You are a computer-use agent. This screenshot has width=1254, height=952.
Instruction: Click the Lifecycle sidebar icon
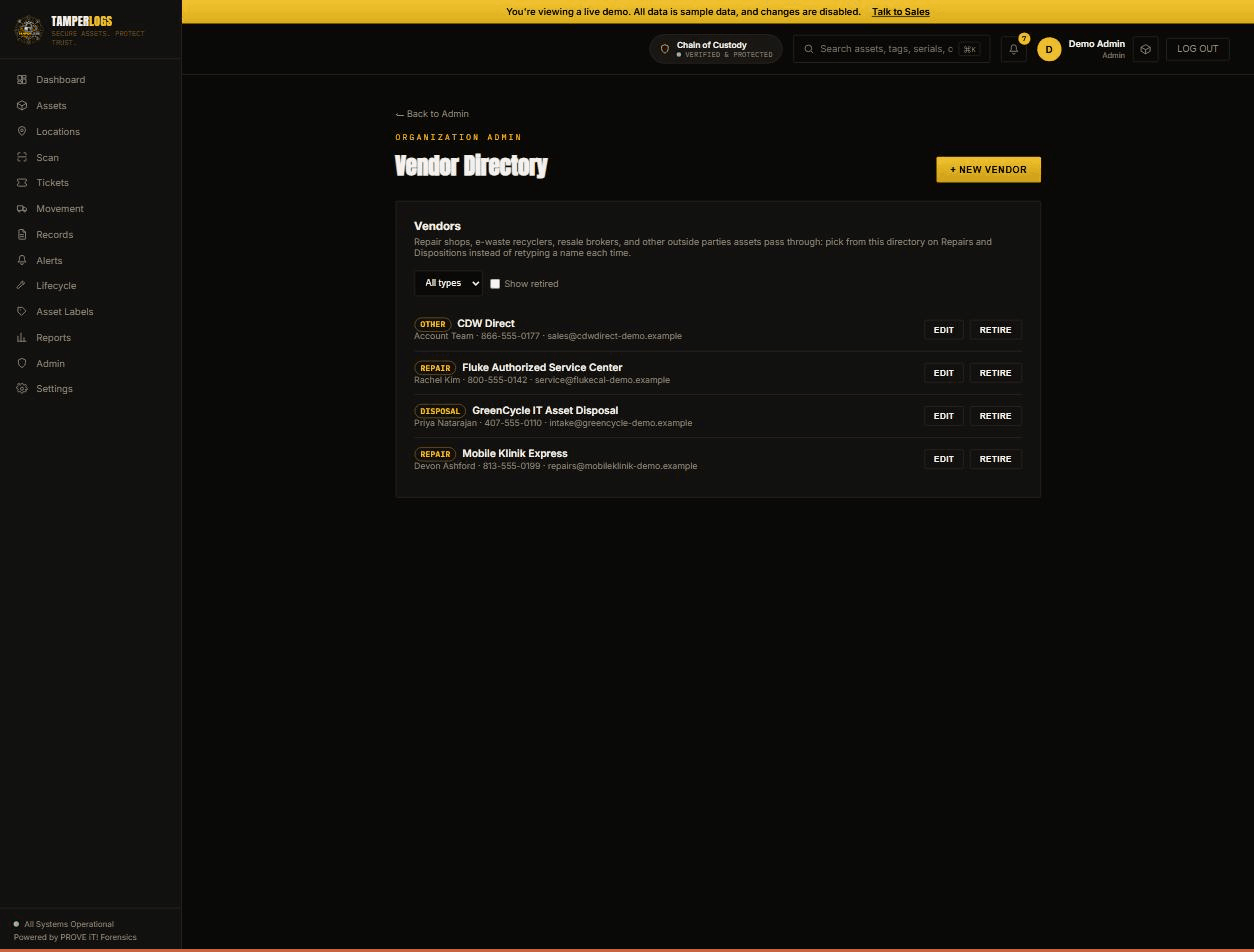click(22, 286)
